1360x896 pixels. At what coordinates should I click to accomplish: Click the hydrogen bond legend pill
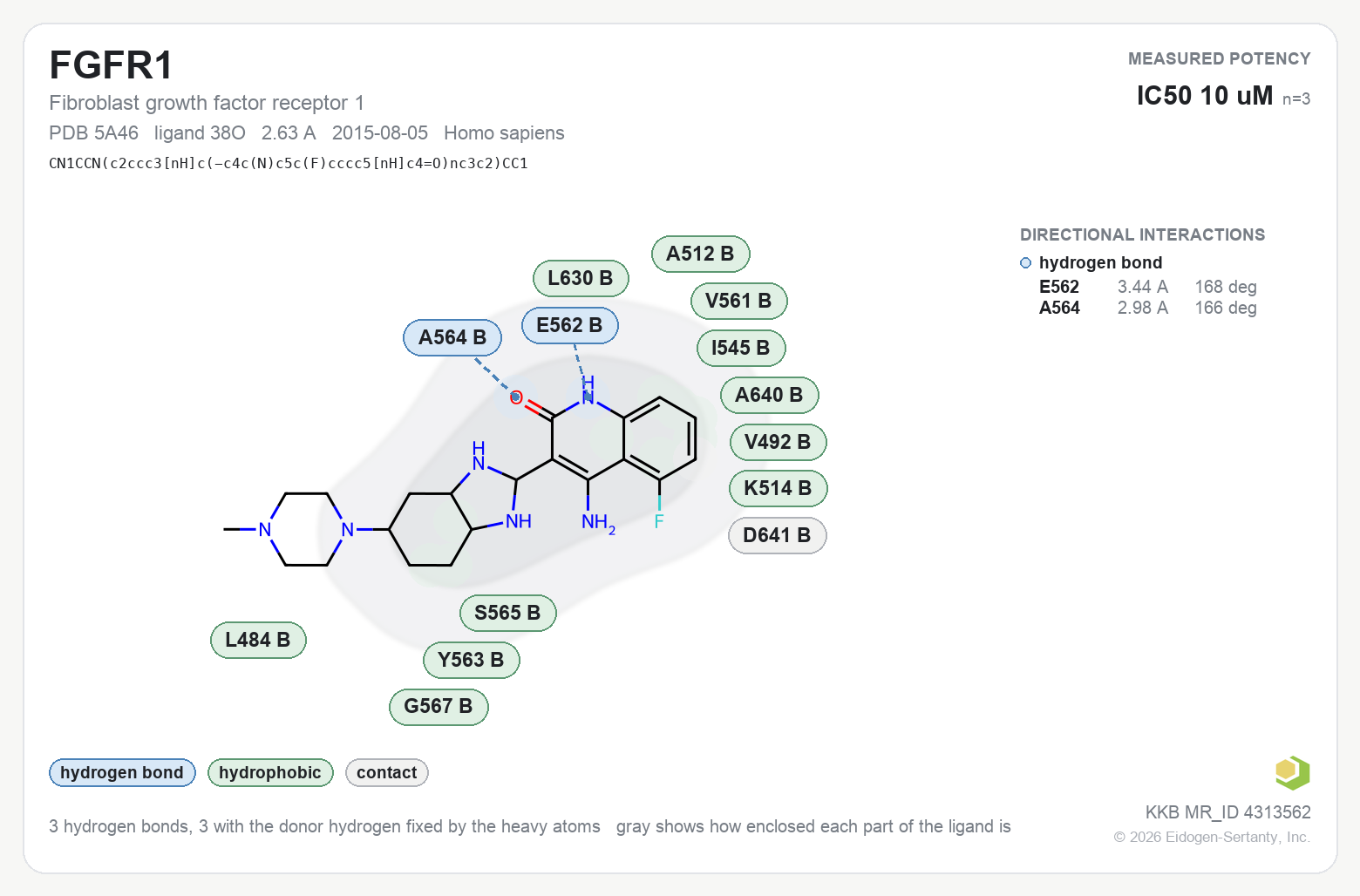(122, 772)
